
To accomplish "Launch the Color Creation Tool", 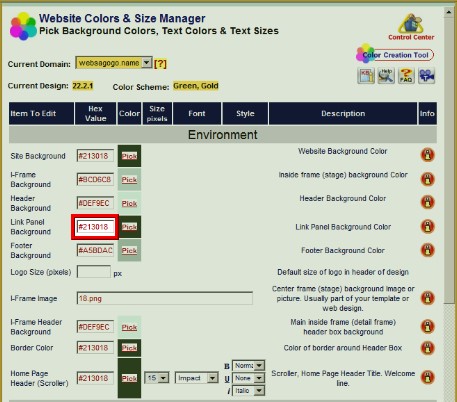I will click(395, 54).
